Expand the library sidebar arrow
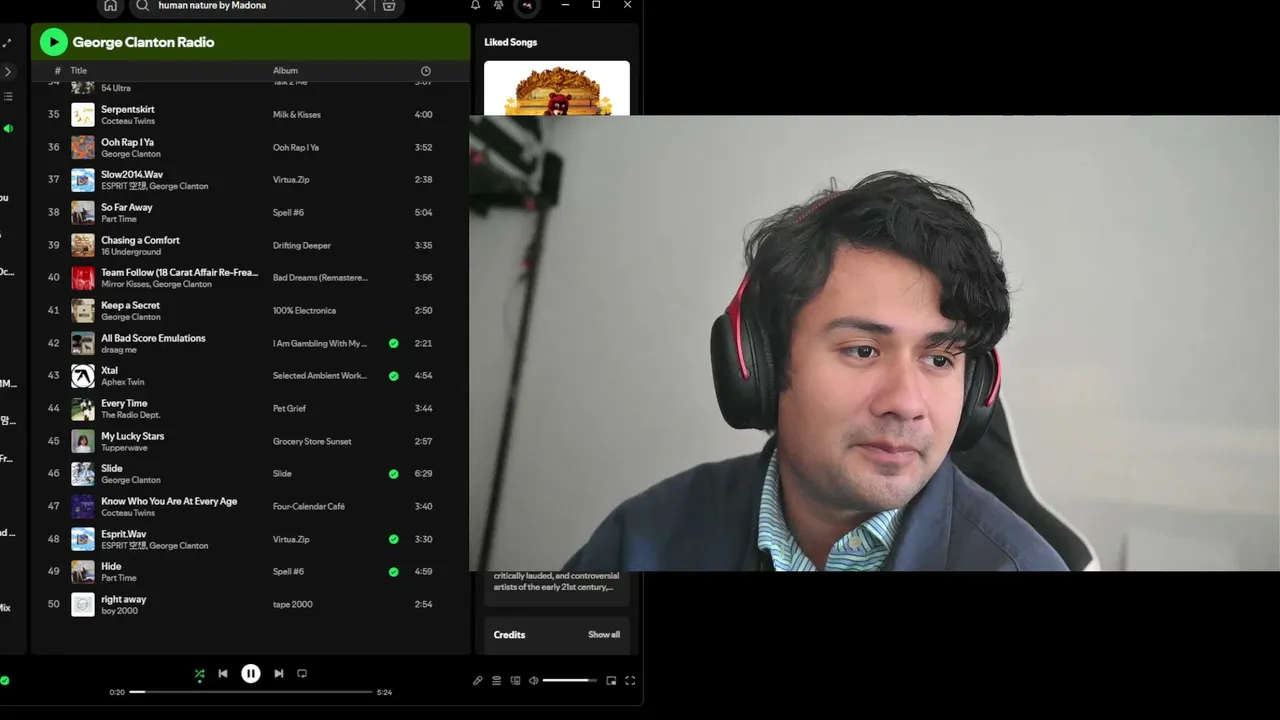Screen dimensions: 1280x720 pos(7,72)
